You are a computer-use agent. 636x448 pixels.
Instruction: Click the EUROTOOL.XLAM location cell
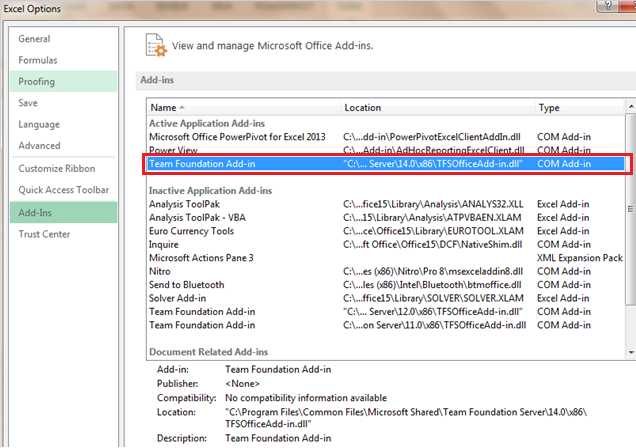(x=433, y=231)
